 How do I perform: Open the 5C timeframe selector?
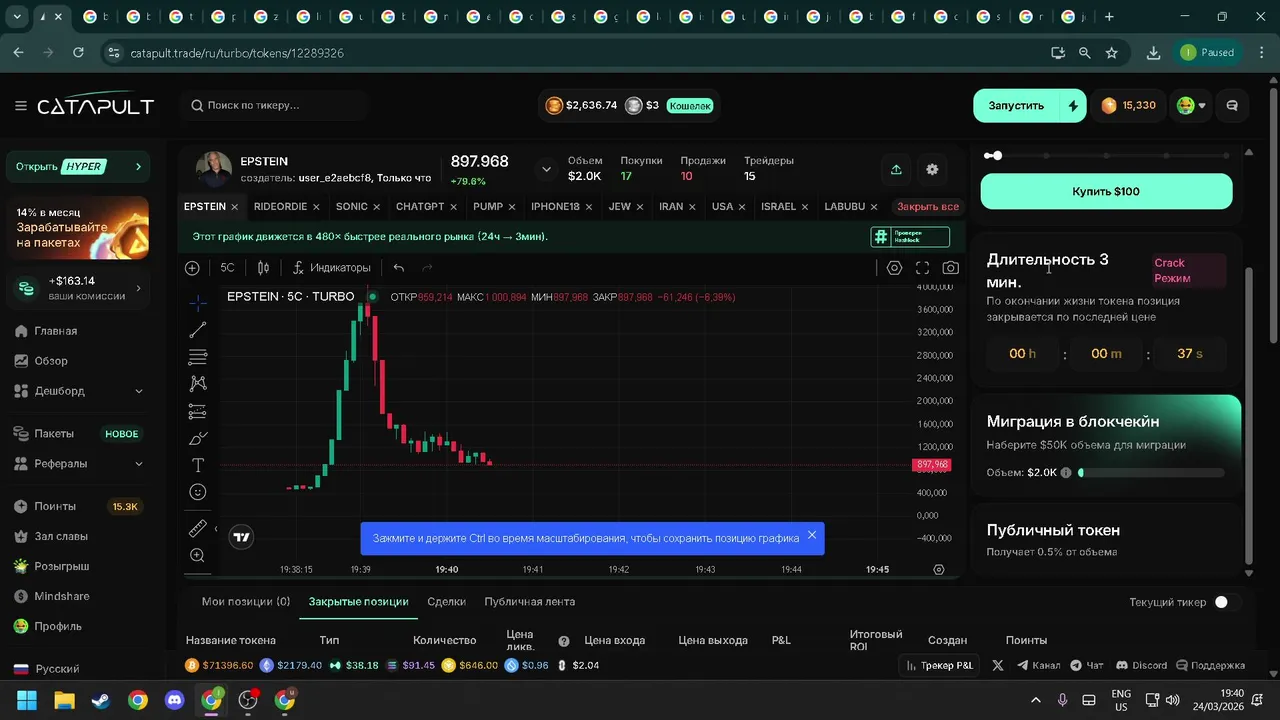(227, 268)
